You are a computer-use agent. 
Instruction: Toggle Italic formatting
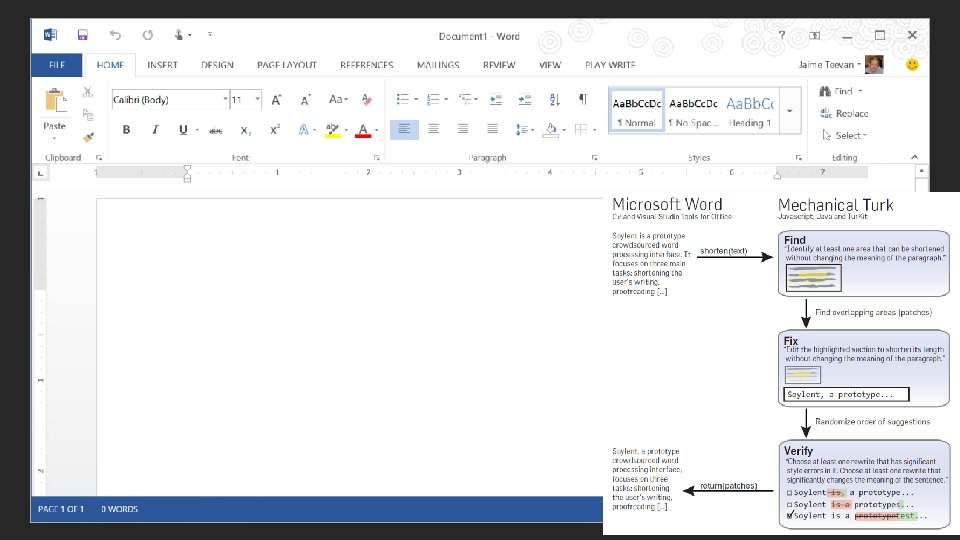155,130
